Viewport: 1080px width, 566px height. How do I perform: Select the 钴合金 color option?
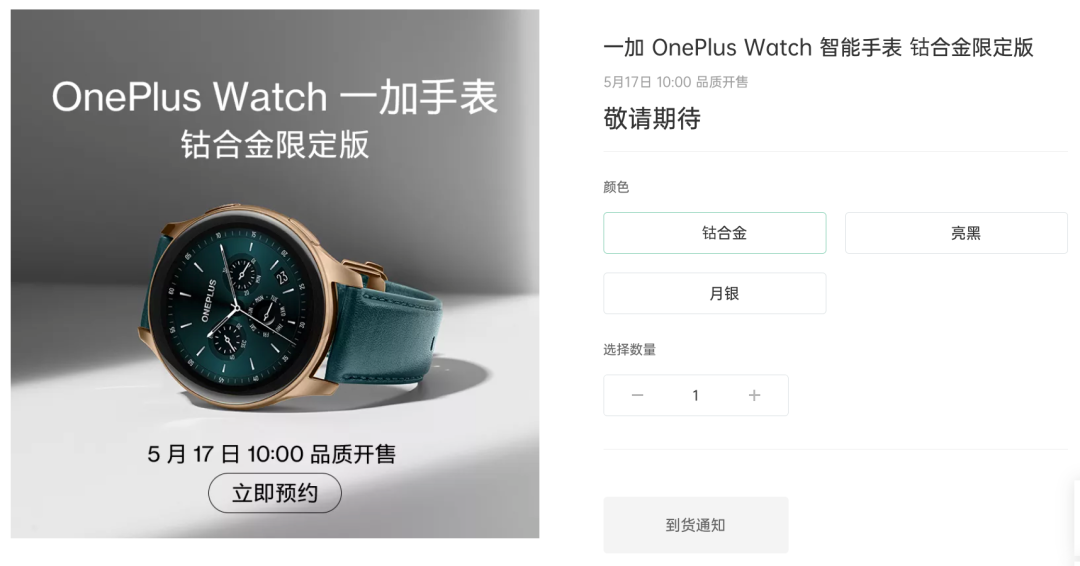click(x=714, y=233)
